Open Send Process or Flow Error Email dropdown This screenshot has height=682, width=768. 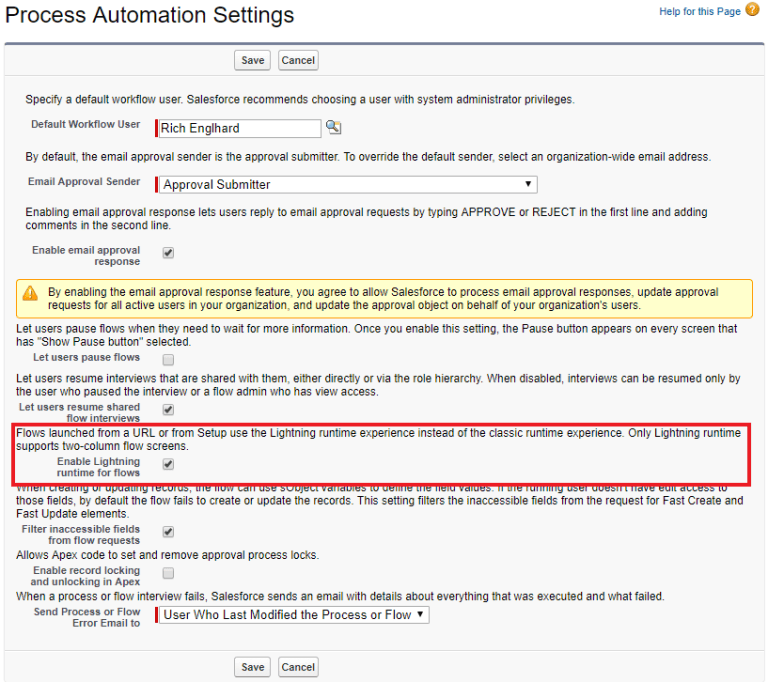tap(294, 615)
